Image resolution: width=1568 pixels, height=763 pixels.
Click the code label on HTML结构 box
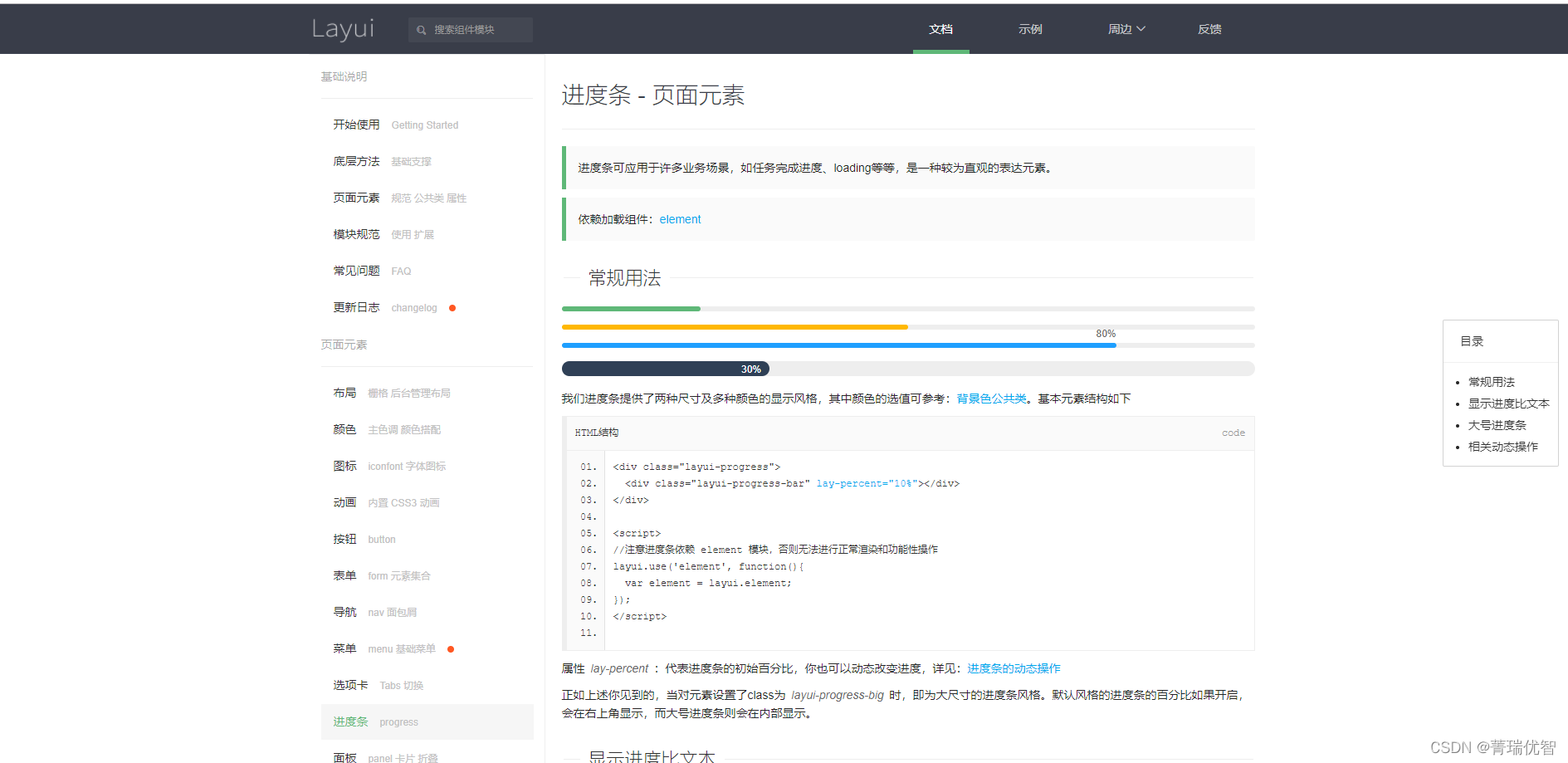point(1233,433)
